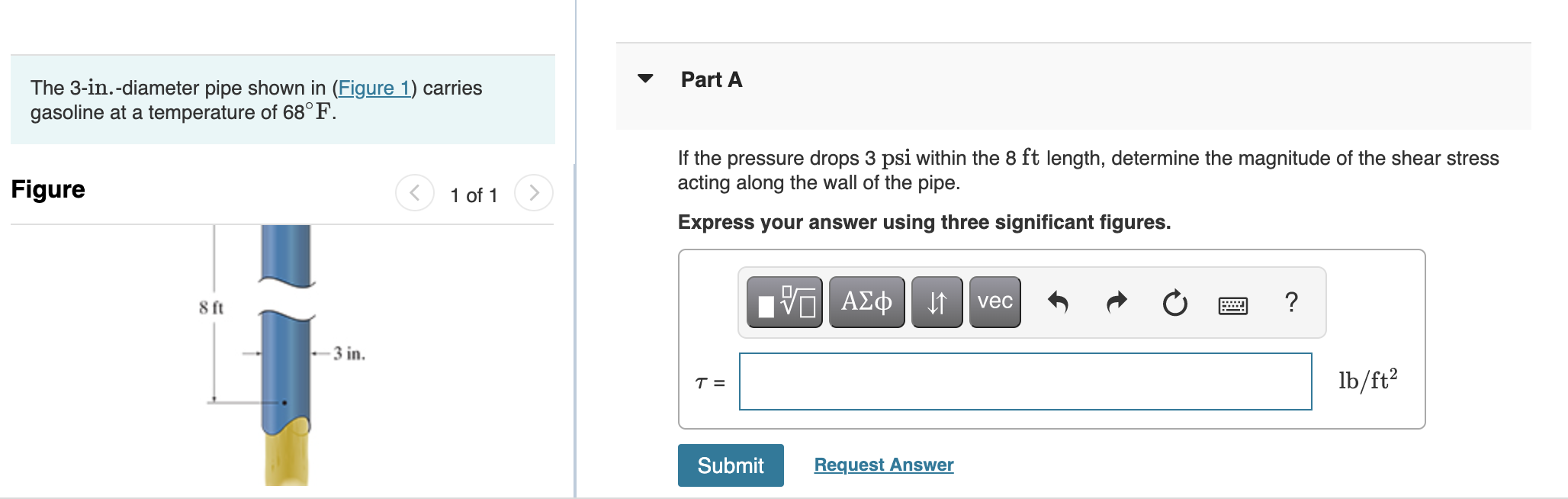Click the next figure chevron arrow
Image resolution: width=1568 pixels, height=499 pixels.
coord(534,193)
